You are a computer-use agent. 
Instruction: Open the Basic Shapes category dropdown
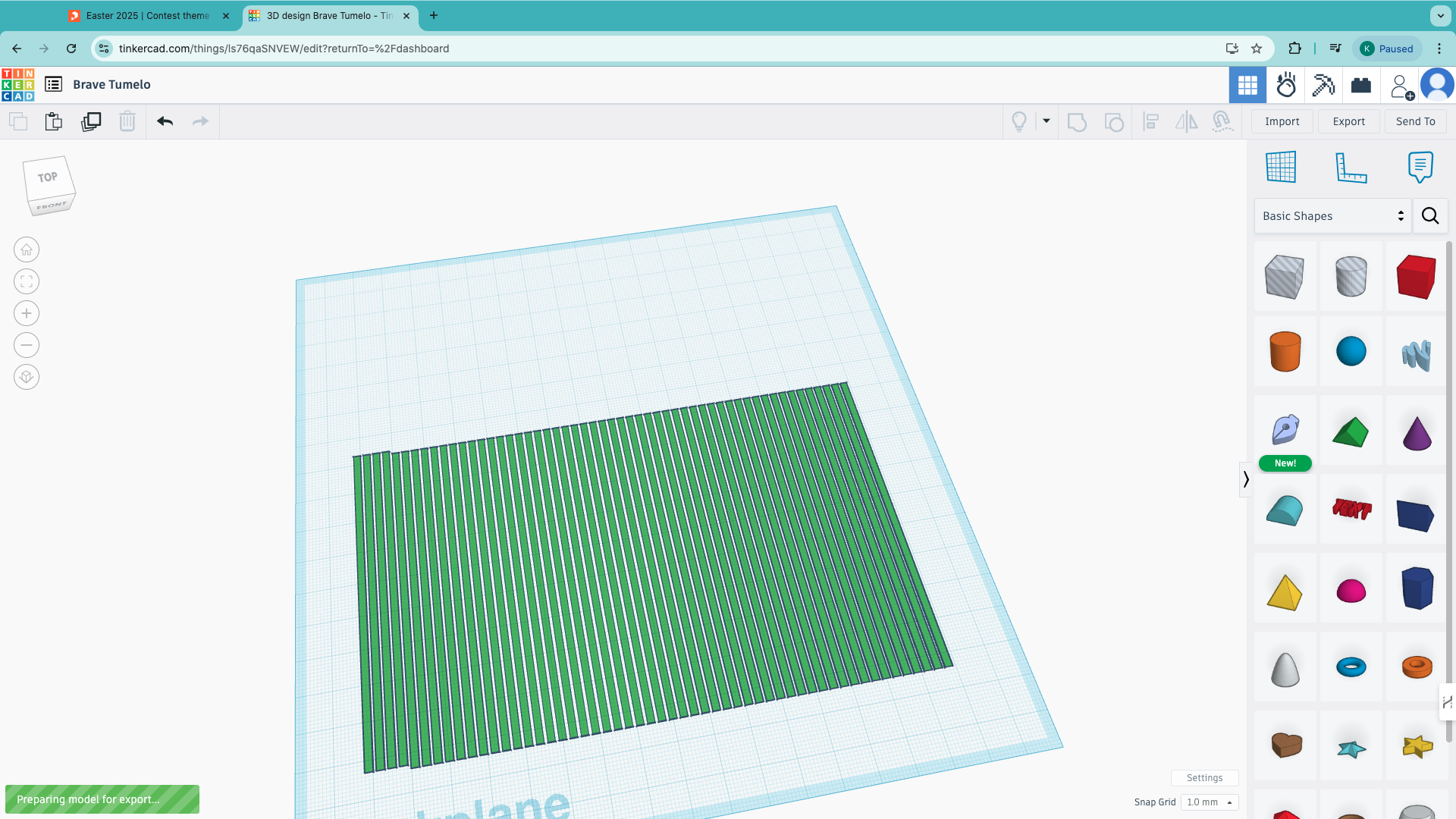1332,216
